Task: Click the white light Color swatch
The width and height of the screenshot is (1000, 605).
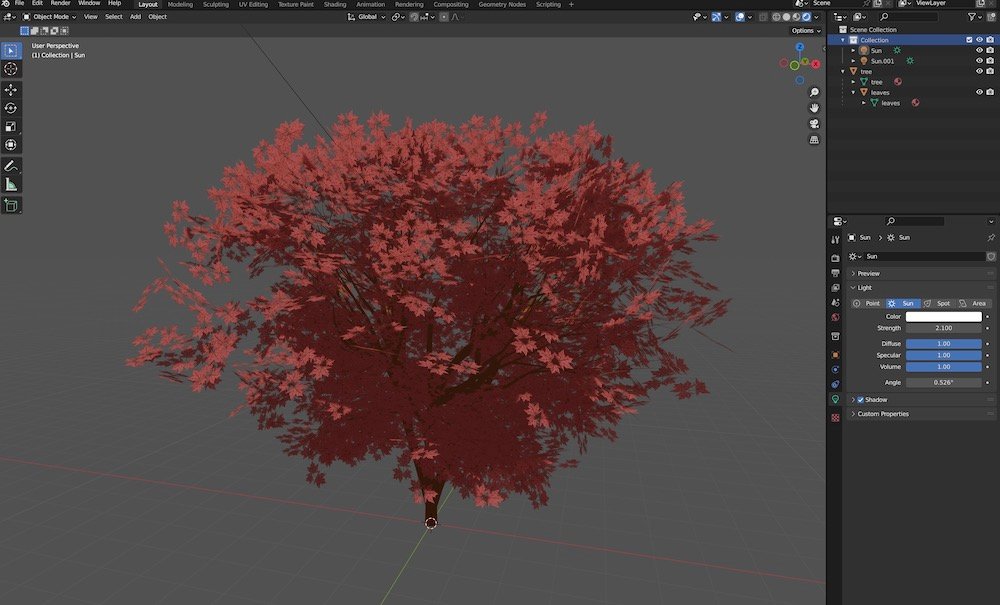Action: [x=943, y=317]
